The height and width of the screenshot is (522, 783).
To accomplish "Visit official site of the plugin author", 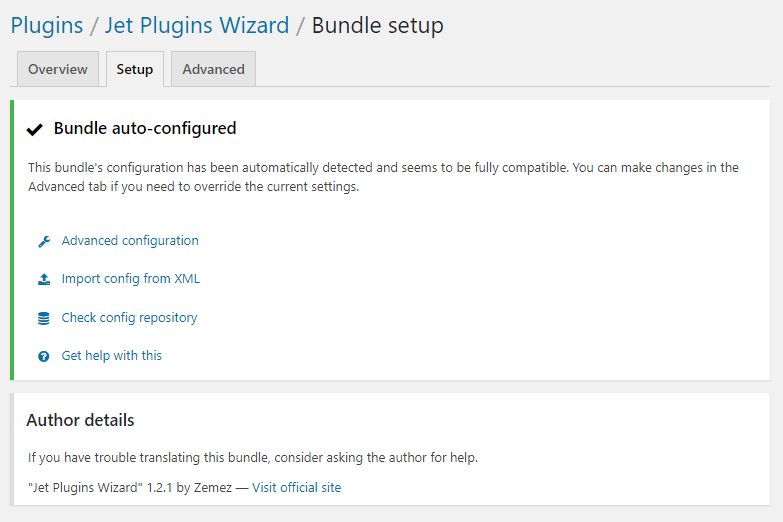I will tap(297, 488).
